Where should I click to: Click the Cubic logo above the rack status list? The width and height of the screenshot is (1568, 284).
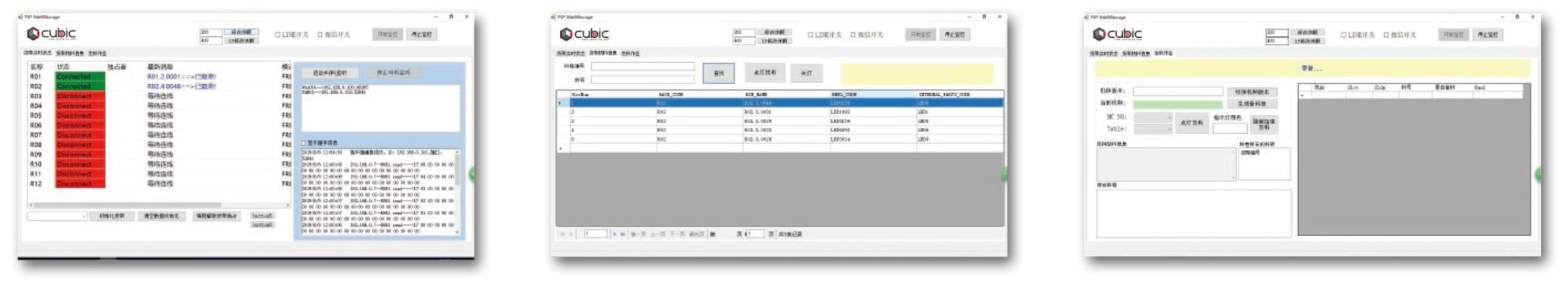pos(51,33)
